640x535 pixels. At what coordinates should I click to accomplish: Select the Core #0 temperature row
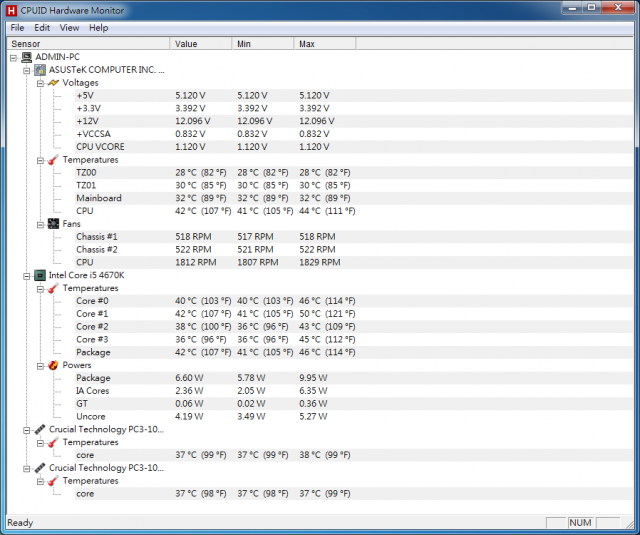354,301
